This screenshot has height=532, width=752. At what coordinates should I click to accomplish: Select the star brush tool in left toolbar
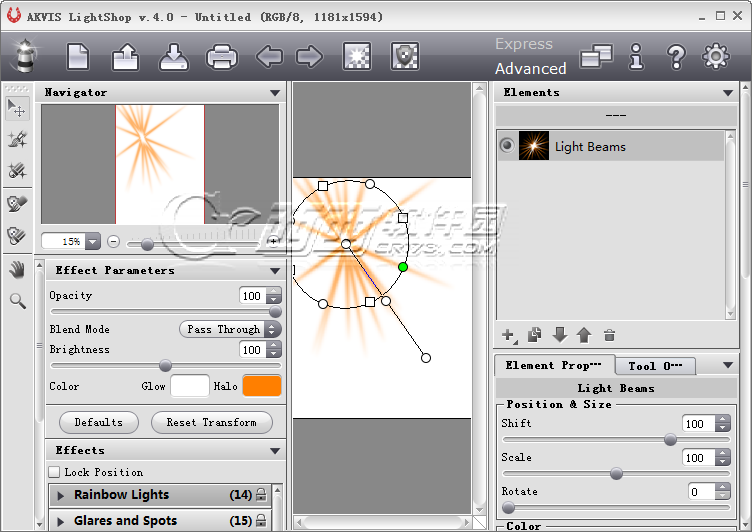click(17, 140)
